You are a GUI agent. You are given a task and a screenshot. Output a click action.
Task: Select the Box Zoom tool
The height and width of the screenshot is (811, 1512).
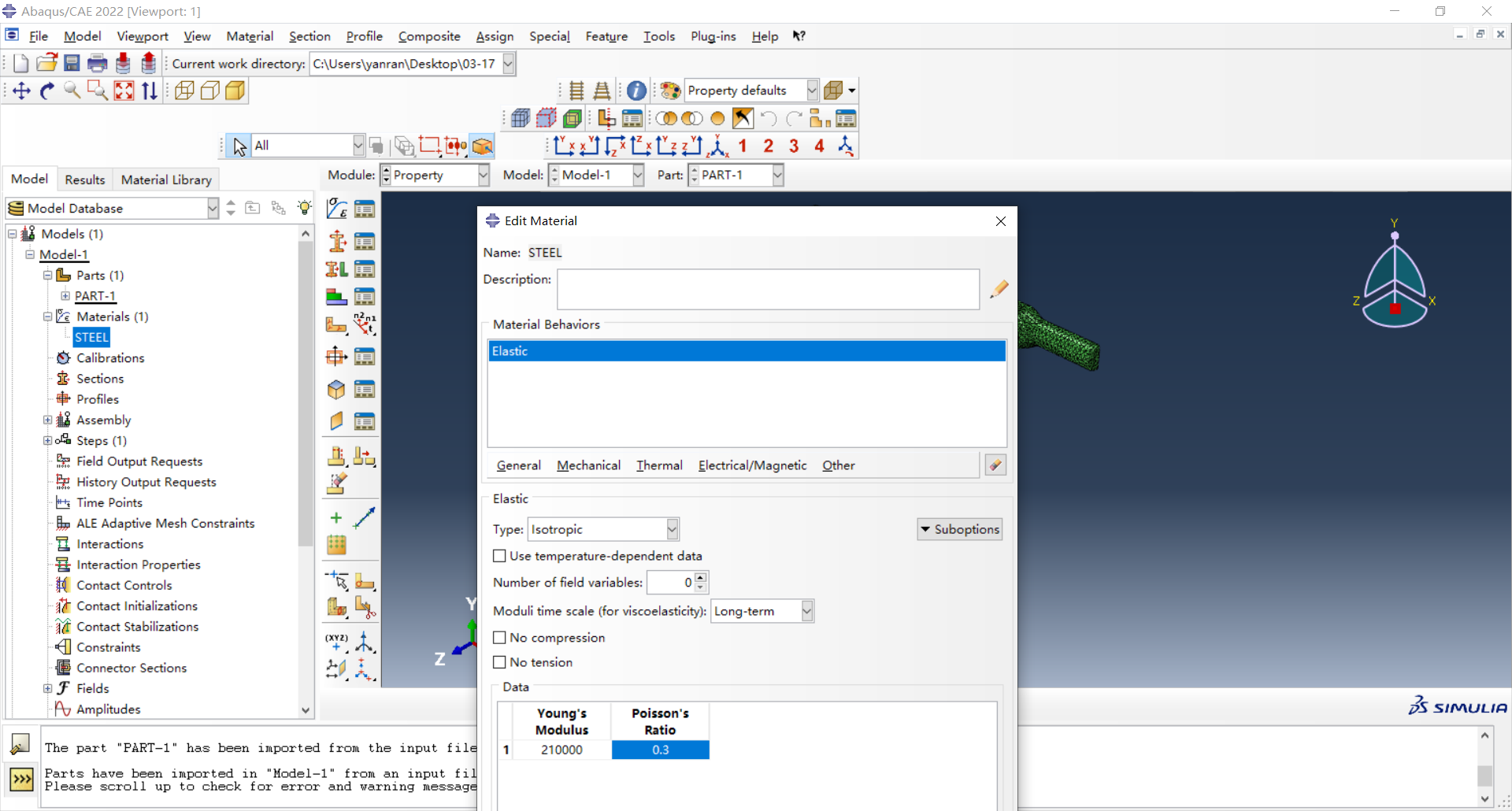tap(98, 91)
